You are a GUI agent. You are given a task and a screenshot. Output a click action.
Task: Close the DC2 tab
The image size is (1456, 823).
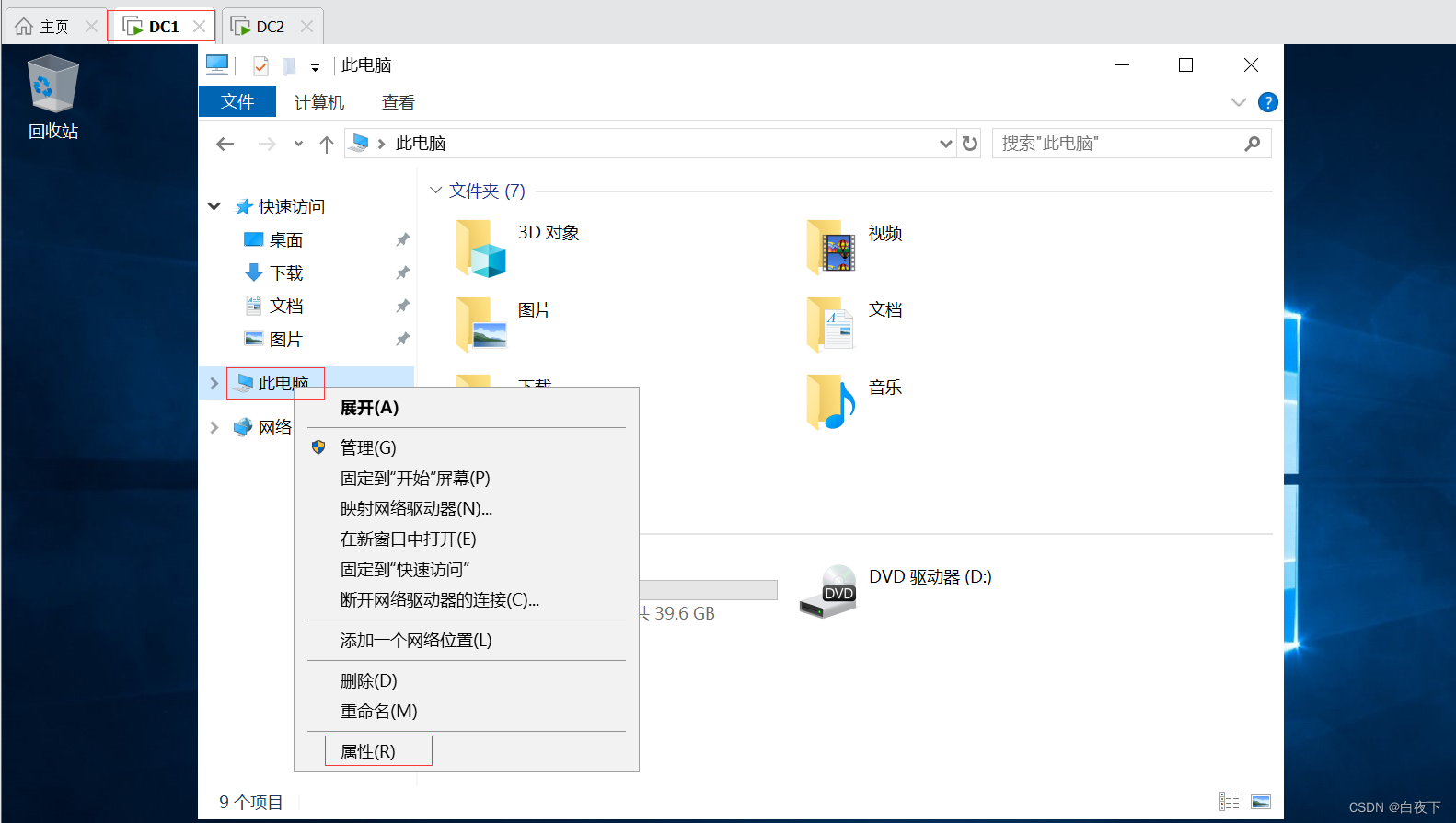click(x=306, y=27)
